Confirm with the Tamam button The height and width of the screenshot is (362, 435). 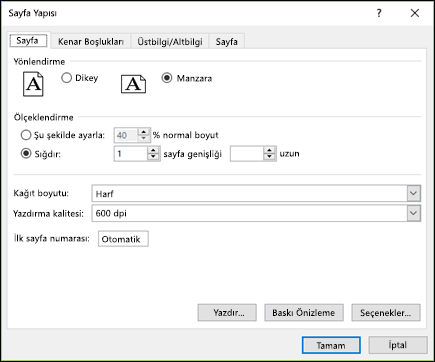pyautogui.click(x=331, y=345)
